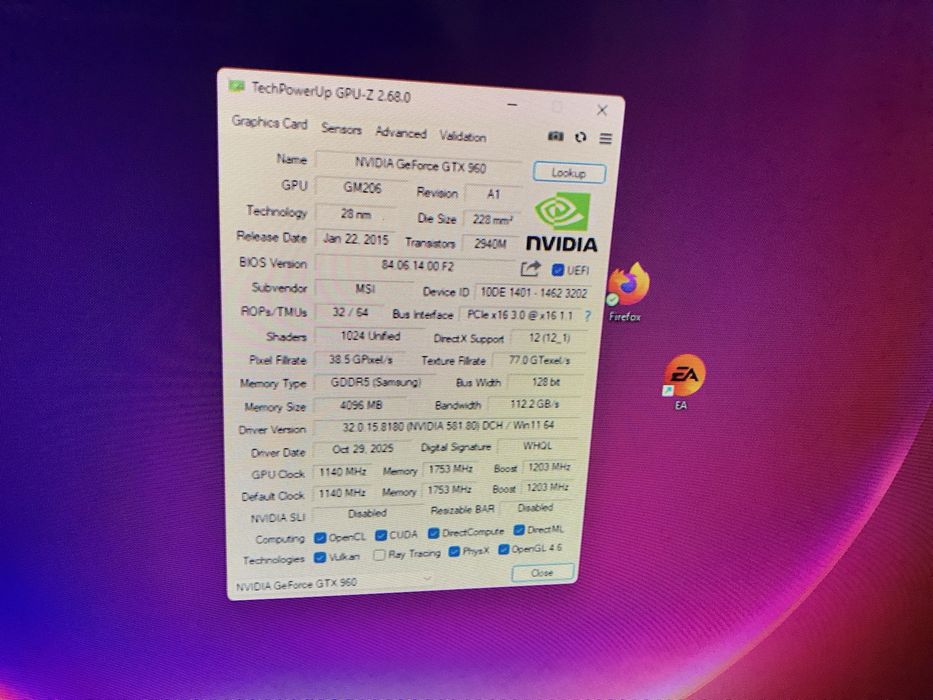Screen dimensions: 933x700
Task: Toggle the UEFI checkbox
Action: click(x=558, y=270)
